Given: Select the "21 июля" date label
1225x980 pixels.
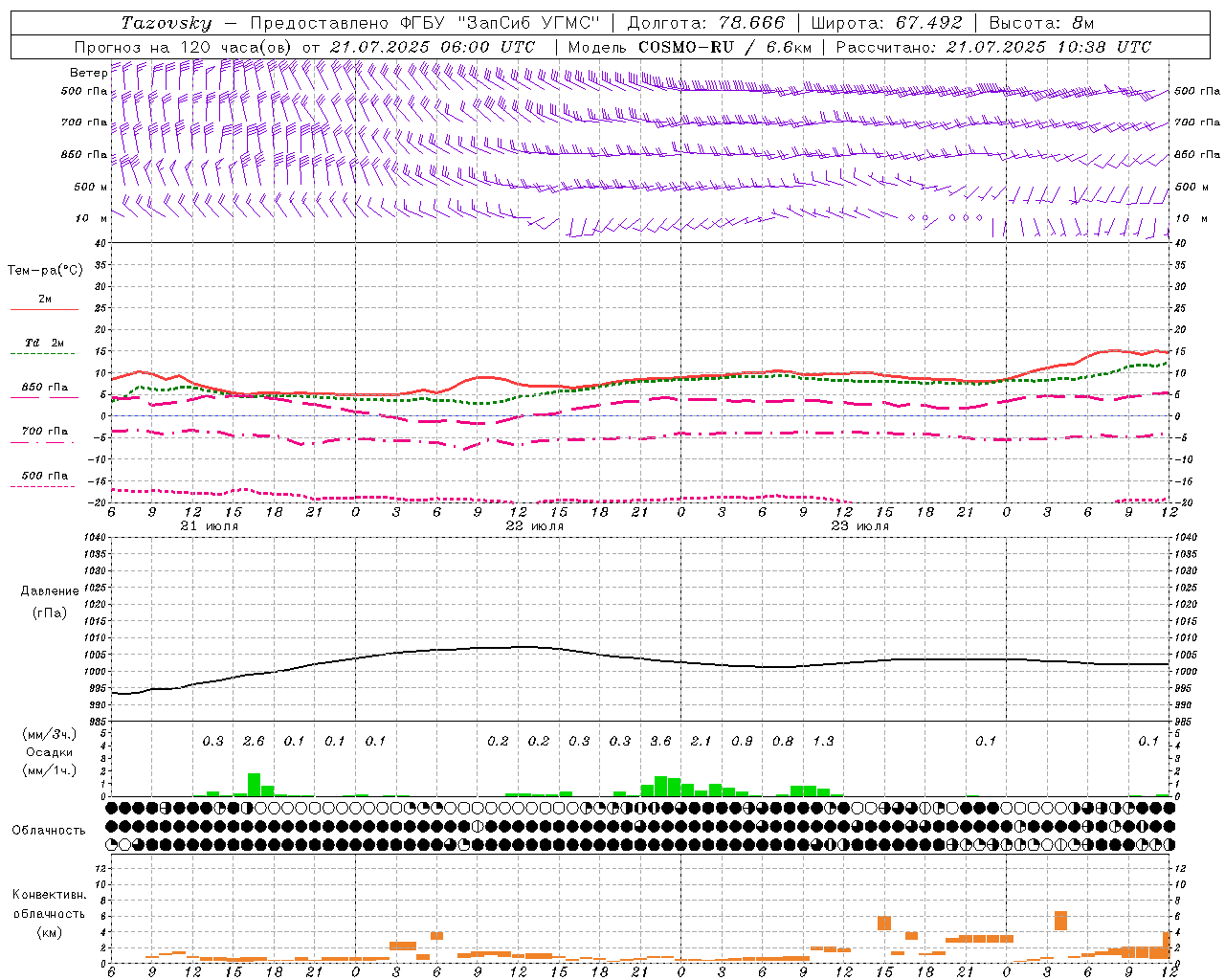Looking at the screenshot, I should [x=210, y=526].
